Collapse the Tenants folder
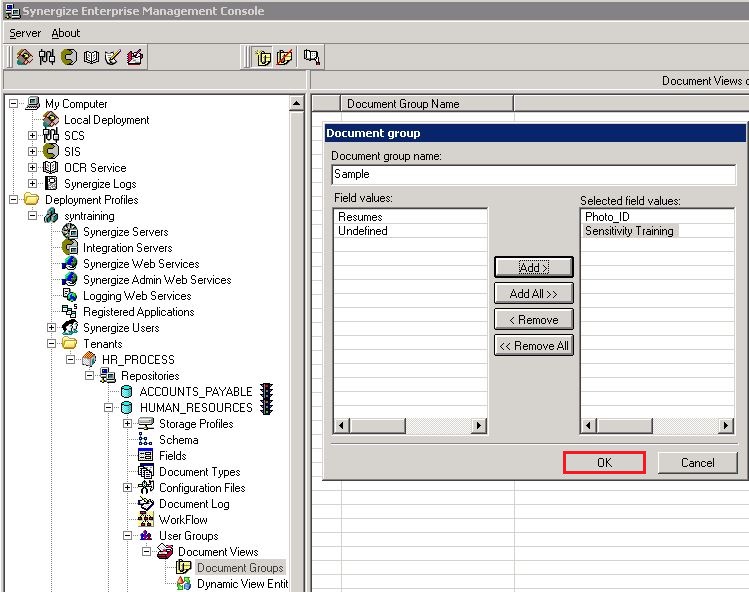749x592 pixels. click(x=51, y=344)
